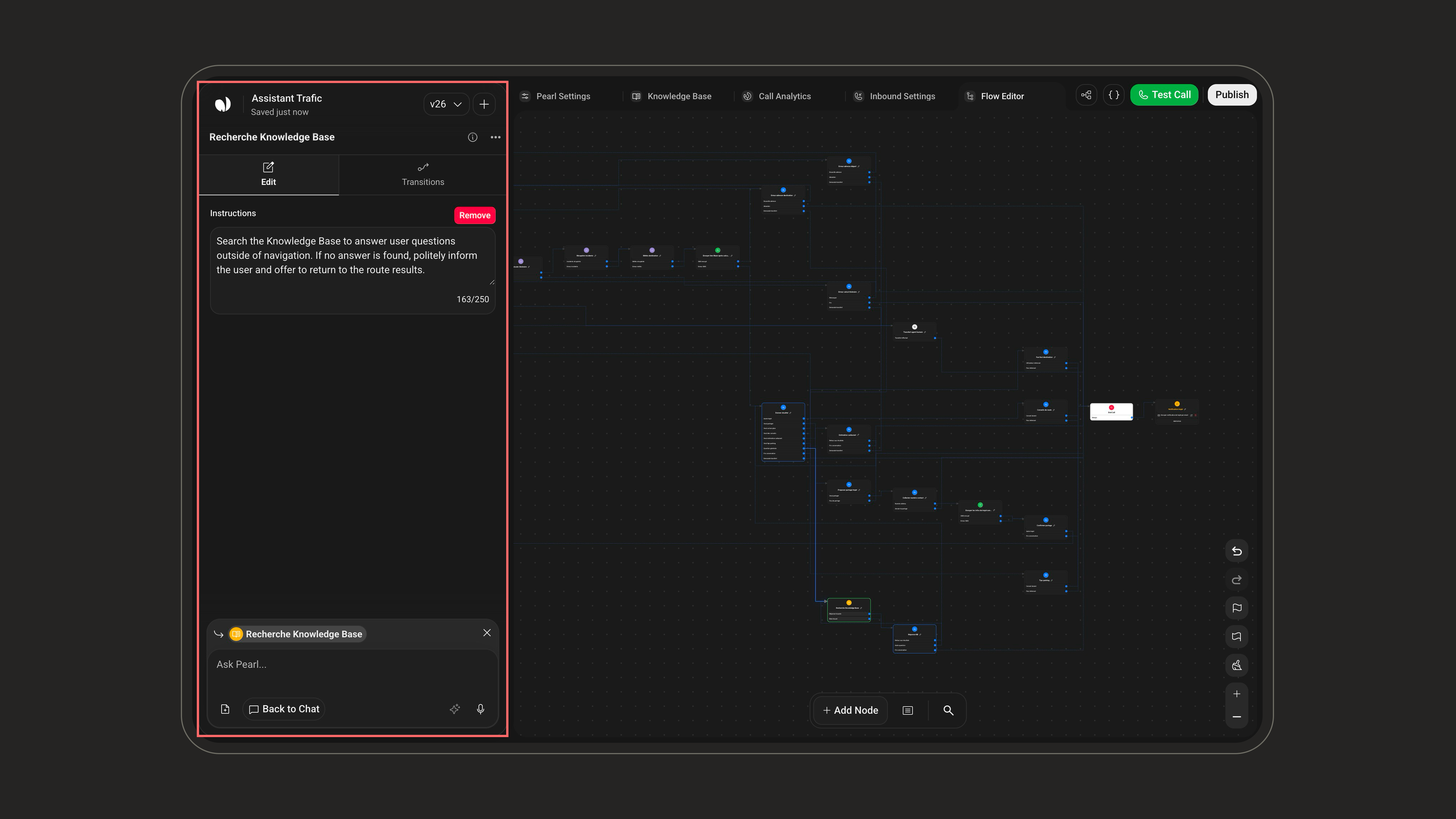Select the white End Call node

coord(1111,411)
